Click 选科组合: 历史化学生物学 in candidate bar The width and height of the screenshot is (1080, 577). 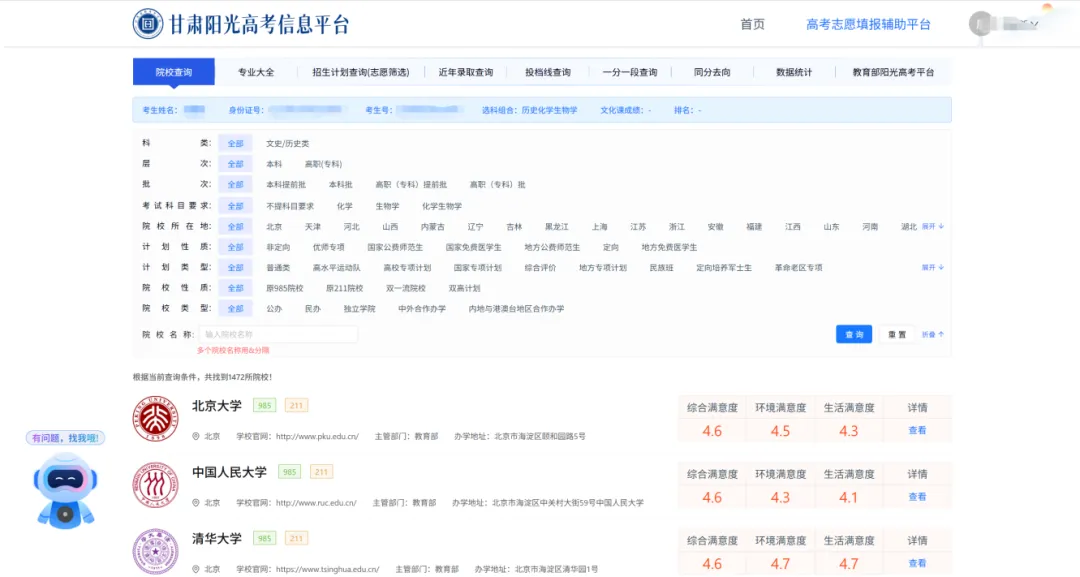point(530,110)
